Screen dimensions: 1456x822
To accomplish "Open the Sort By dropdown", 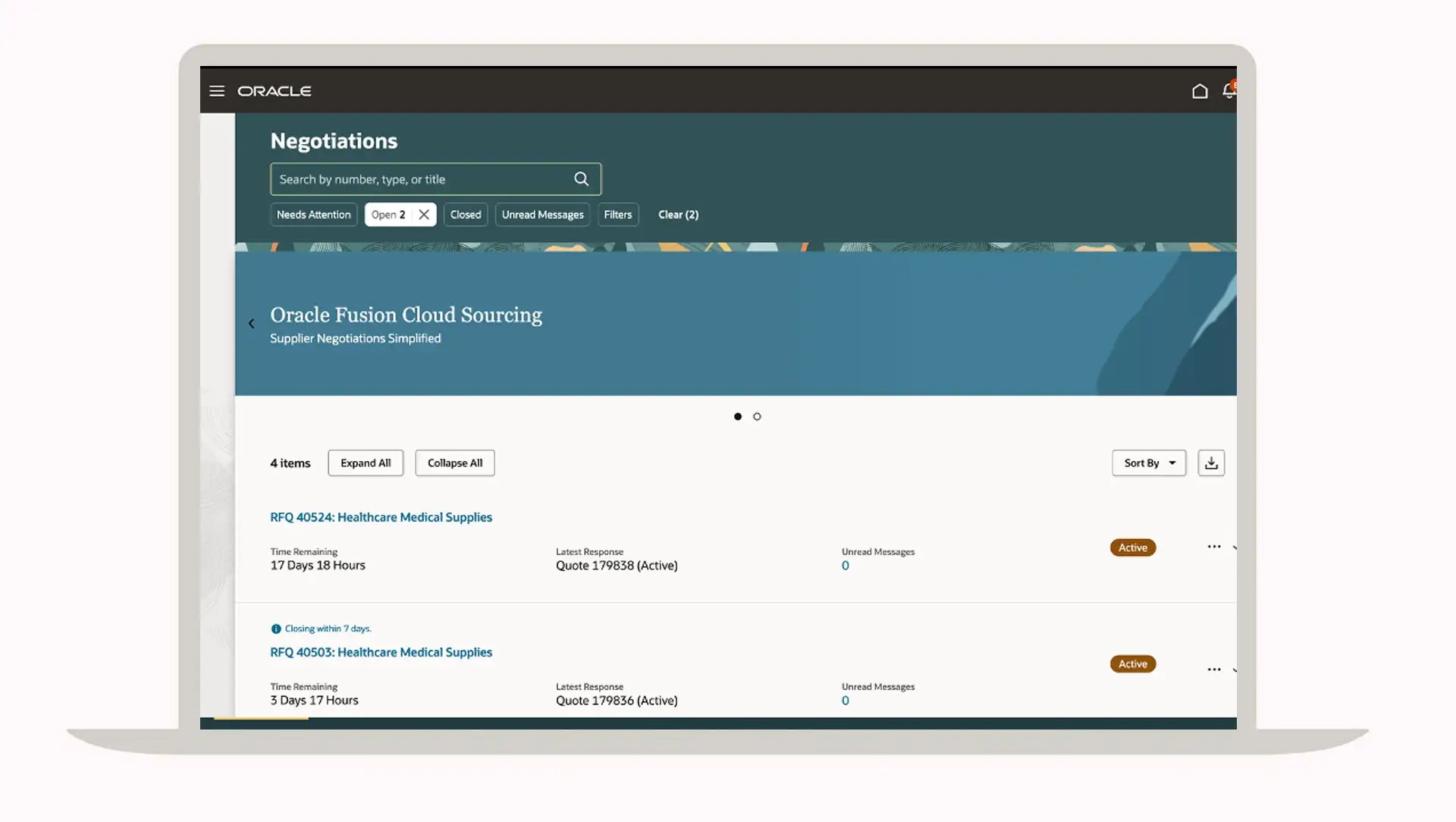I will (1148, 463).
